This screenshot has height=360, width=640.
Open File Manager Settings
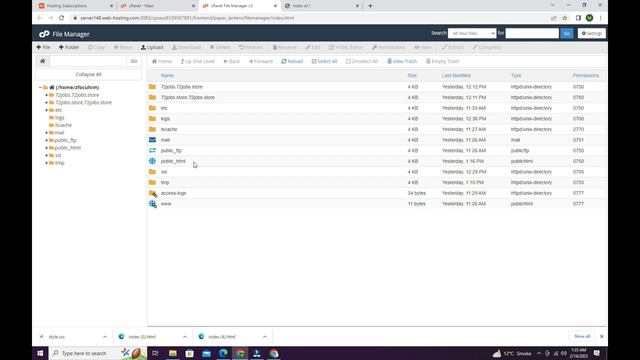[x=591, y=33]
